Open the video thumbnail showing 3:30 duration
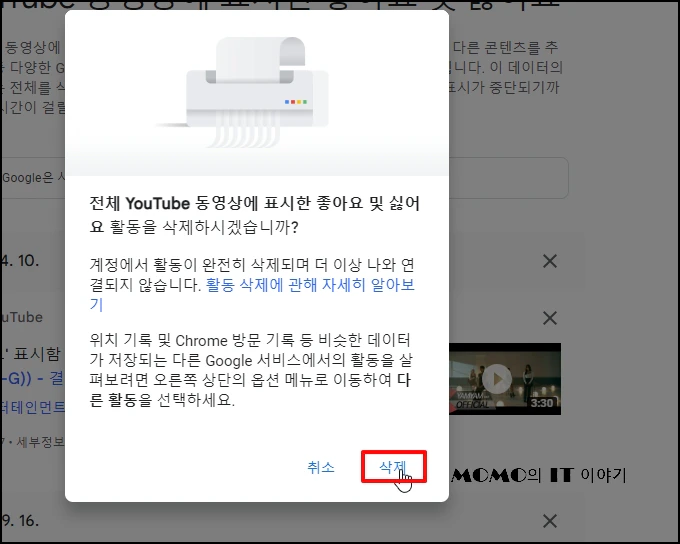 pos(505,379)
